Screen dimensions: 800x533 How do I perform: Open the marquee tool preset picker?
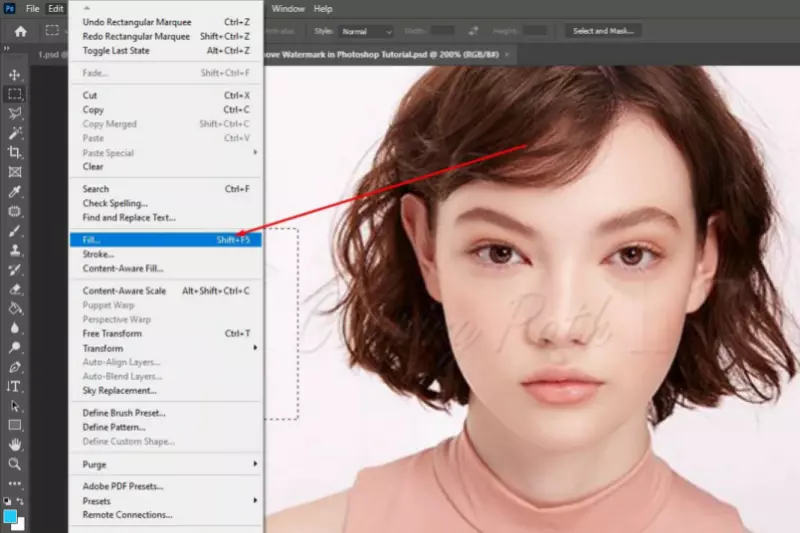(55, 31)
